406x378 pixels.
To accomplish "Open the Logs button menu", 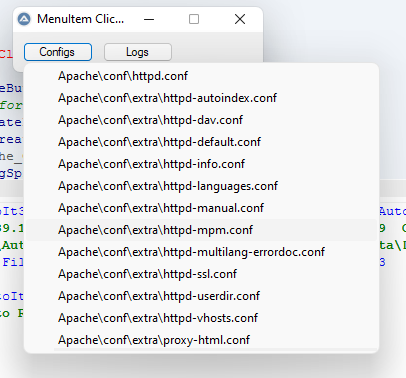I will (x=138, y=52).
